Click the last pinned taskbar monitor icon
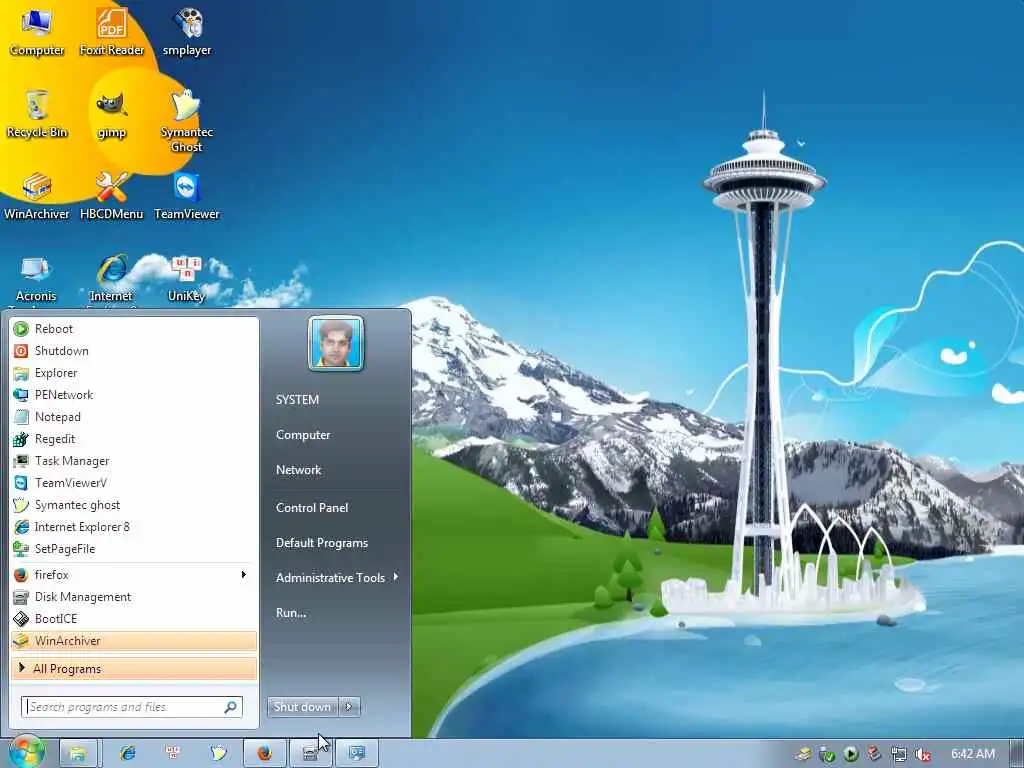 point(356,753)
